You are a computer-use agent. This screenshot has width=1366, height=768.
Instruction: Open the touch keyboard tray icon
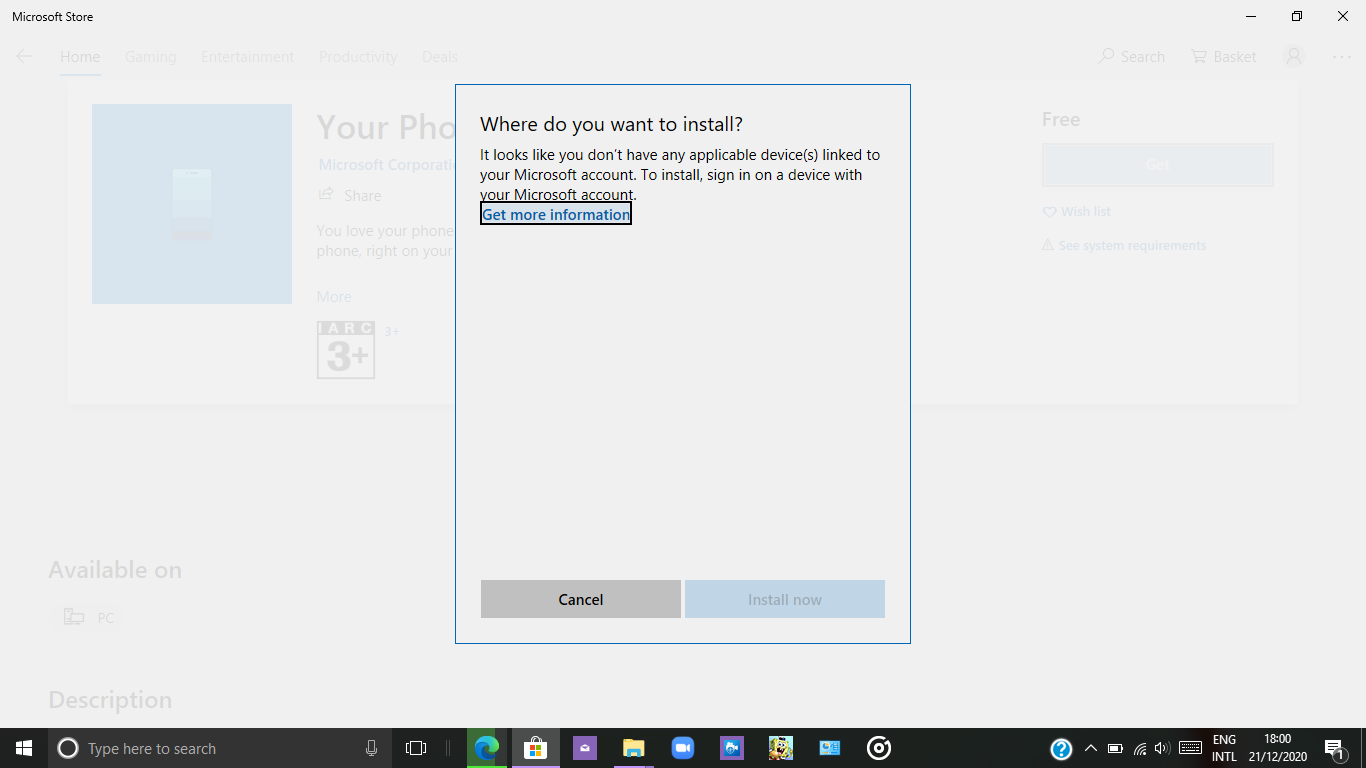tap(1190, 748)
